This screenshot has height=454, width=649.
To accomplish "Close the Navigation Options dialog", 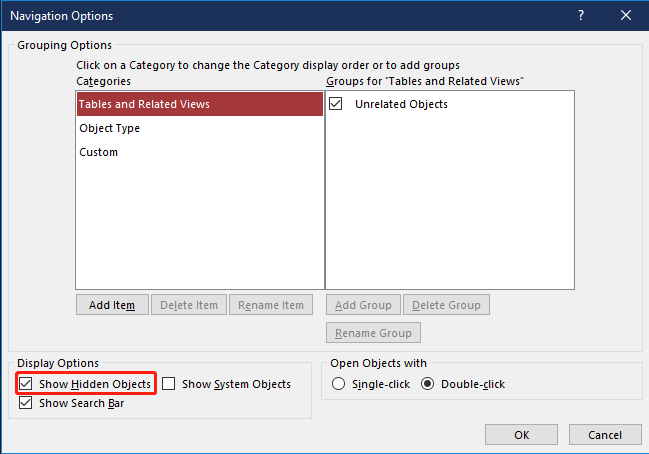I will [x=626, y=16].
